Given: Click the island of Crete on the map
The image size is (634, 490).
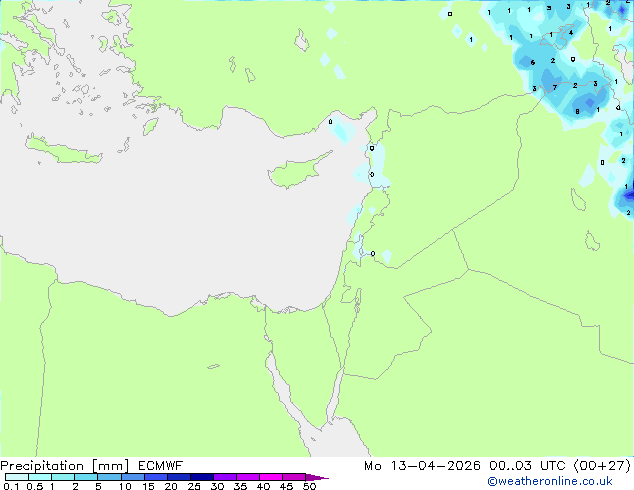Looking at the screenshot, I should tap(63, 150).
